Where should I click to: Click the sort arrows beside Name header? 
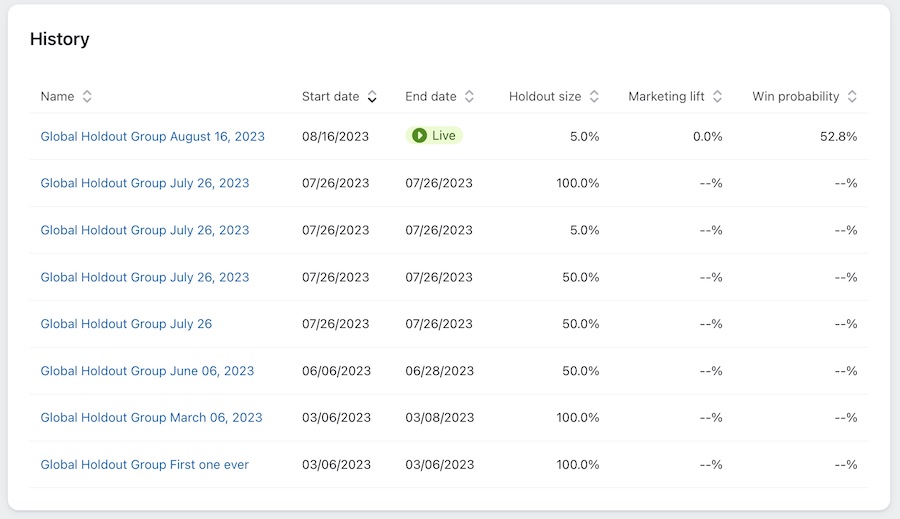coord(87,97)
